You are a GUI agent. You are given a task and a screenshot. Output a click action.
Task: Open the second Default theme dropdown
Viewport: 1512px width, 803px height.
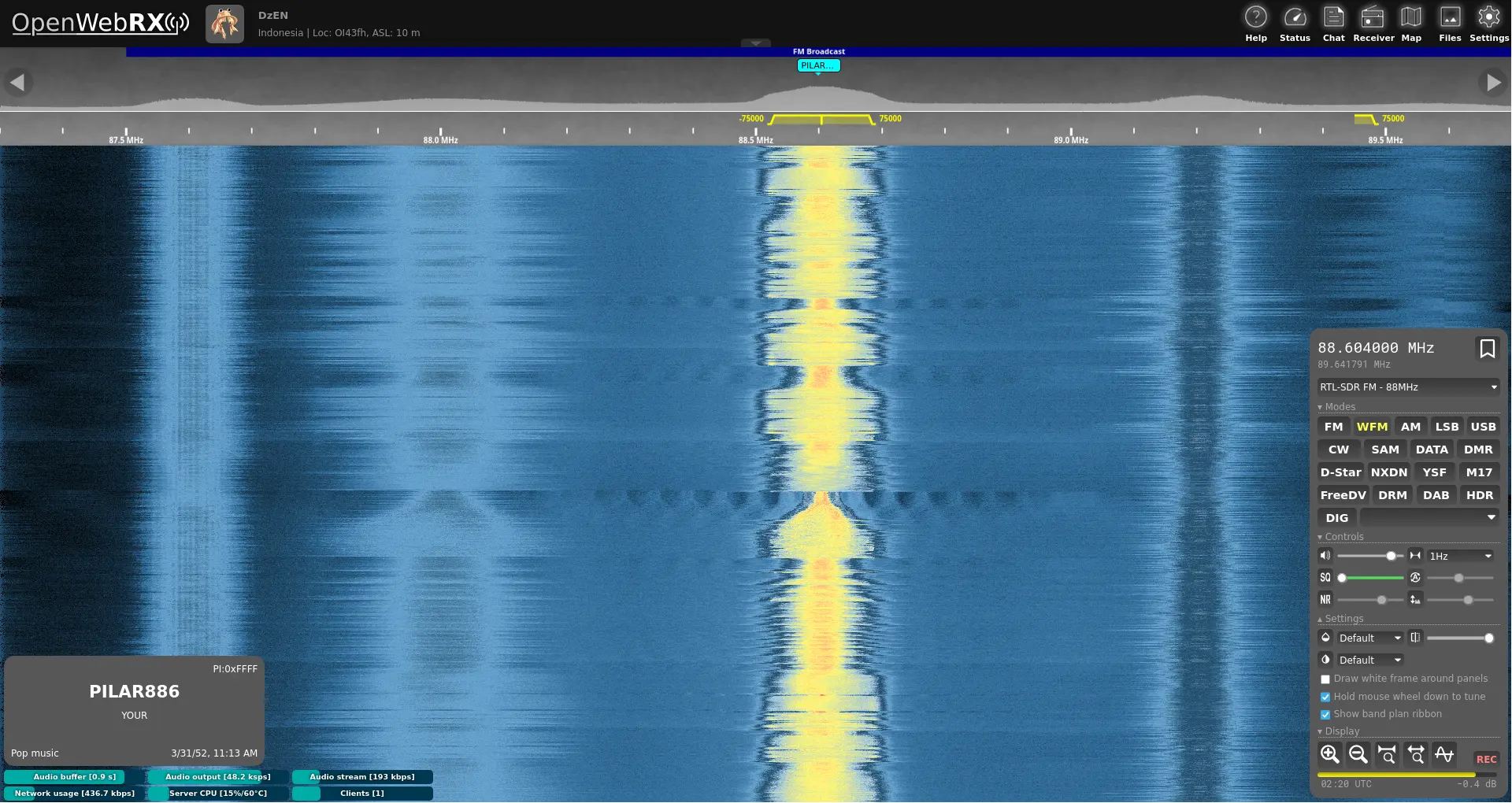(1369, 660)
